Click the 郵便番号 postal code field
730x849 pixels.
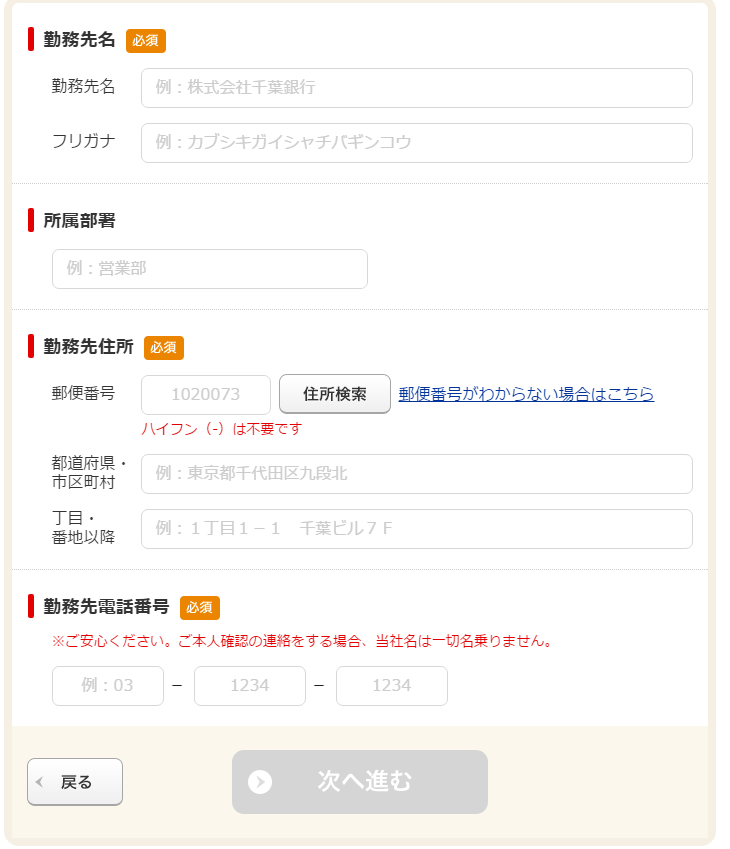(205, 394)
